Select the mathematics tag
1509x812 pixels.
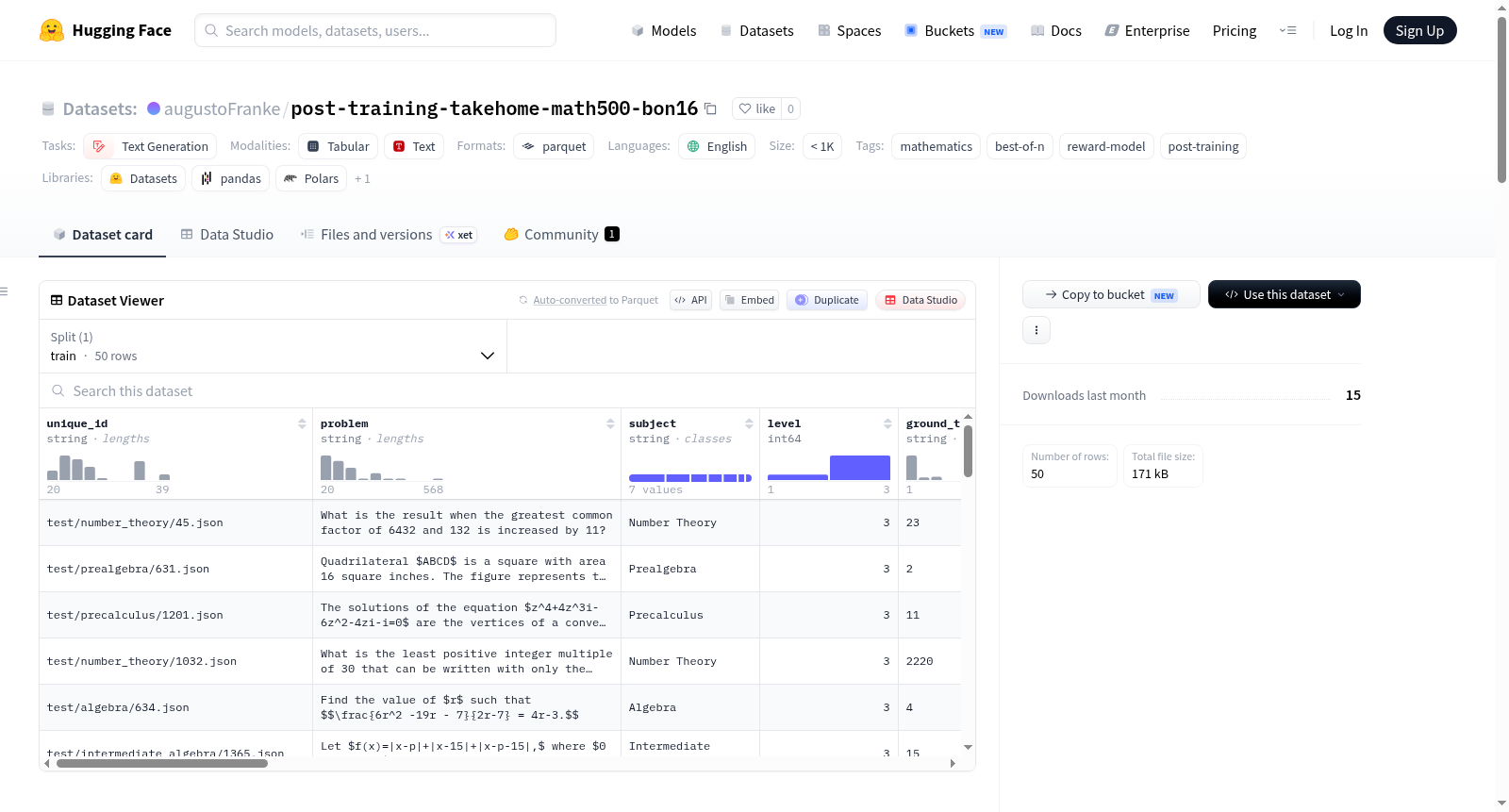936,146
